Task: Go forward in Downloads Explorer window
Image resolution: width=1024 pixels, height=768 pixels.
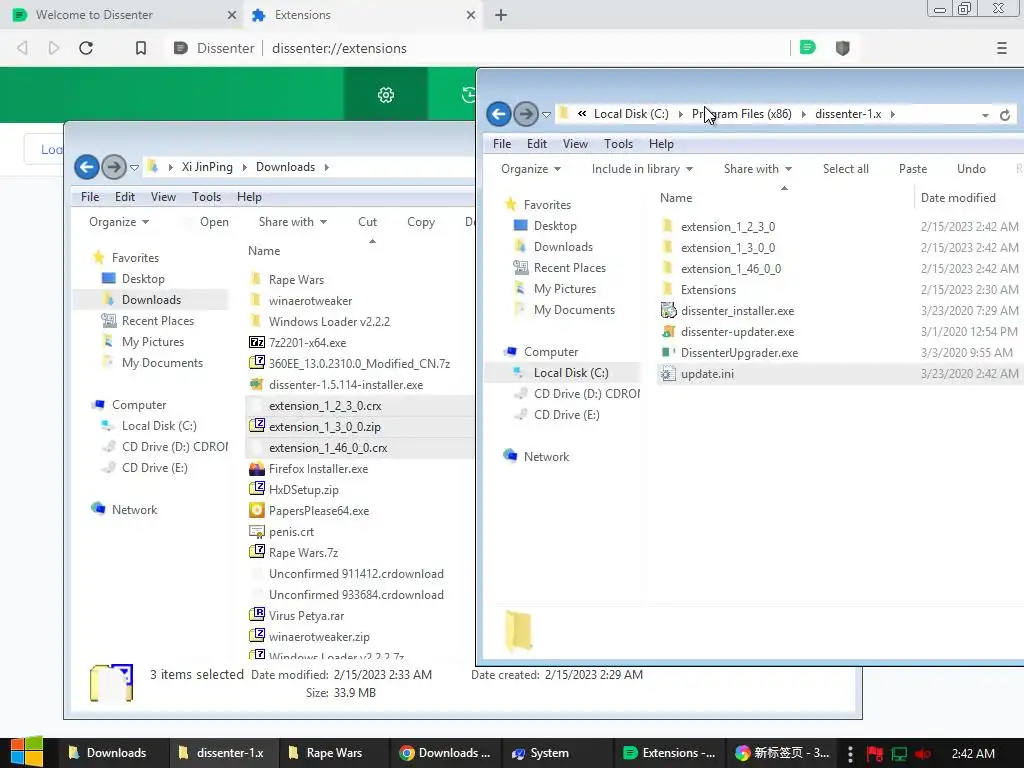Action: click(x=114, y=167)
